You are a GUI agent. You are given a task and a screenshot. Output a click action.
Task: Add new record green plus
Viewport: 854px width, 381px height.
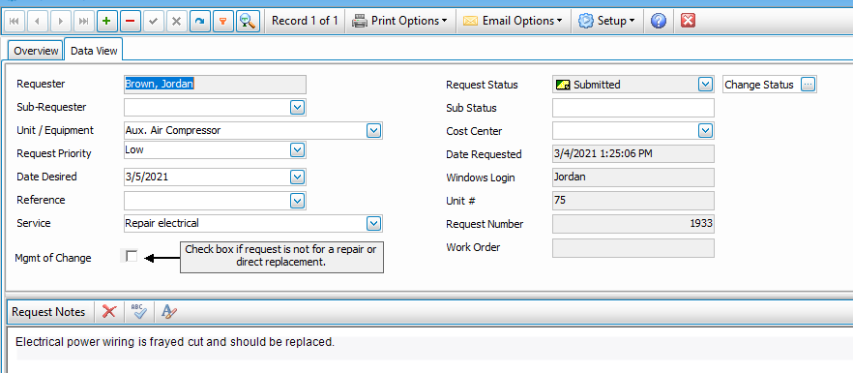(x=107, y=22)
